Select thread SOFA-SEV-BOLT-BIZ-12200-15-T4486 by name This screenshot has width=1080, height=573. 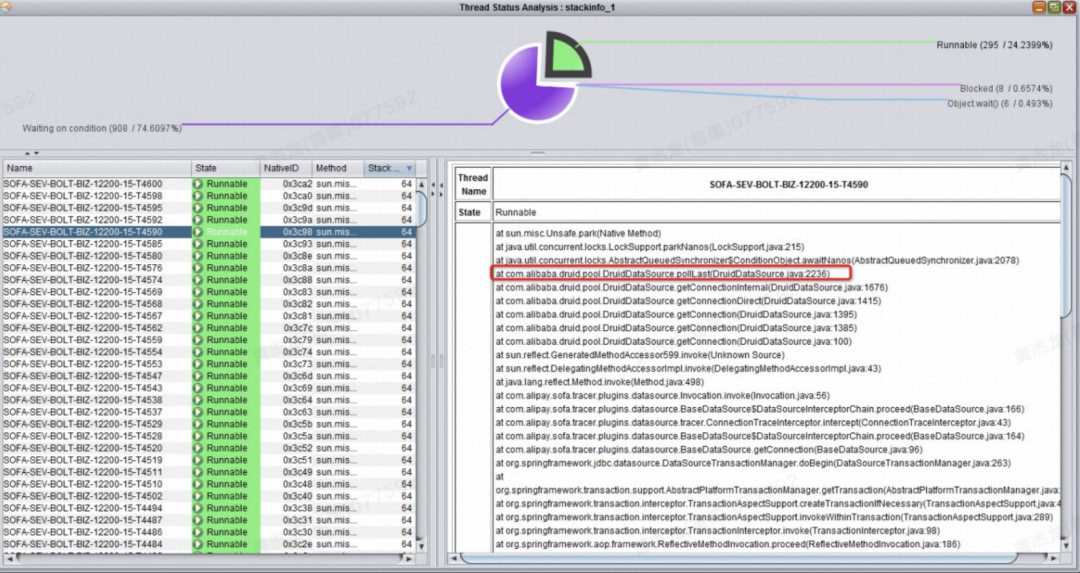[83, 532]
